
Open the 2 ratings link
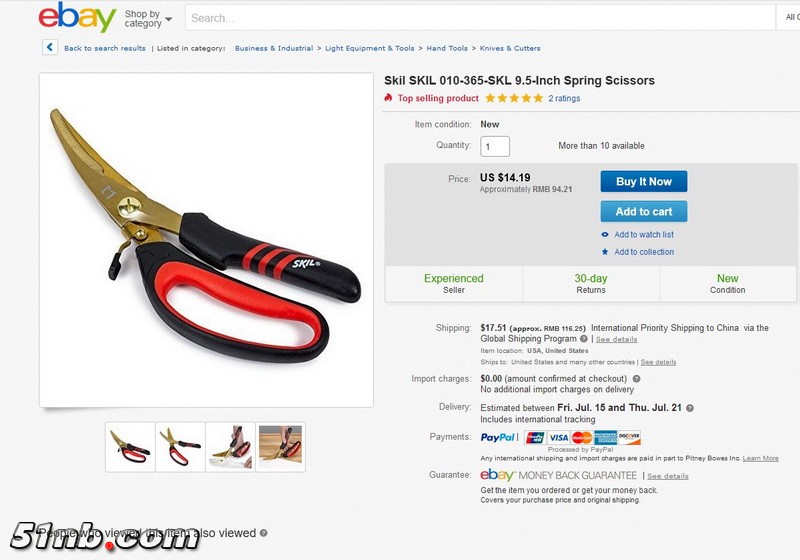coord(564,98)
